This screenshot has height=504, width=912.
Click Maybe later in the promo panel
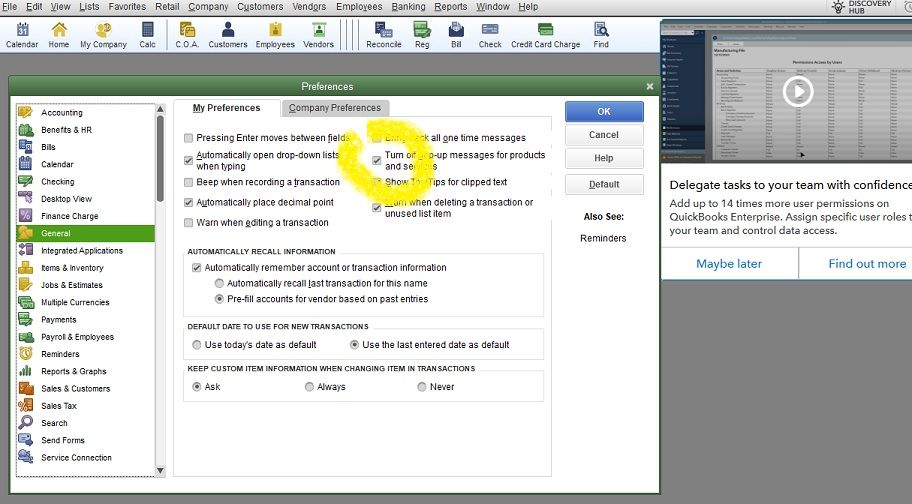coord(729,264)
